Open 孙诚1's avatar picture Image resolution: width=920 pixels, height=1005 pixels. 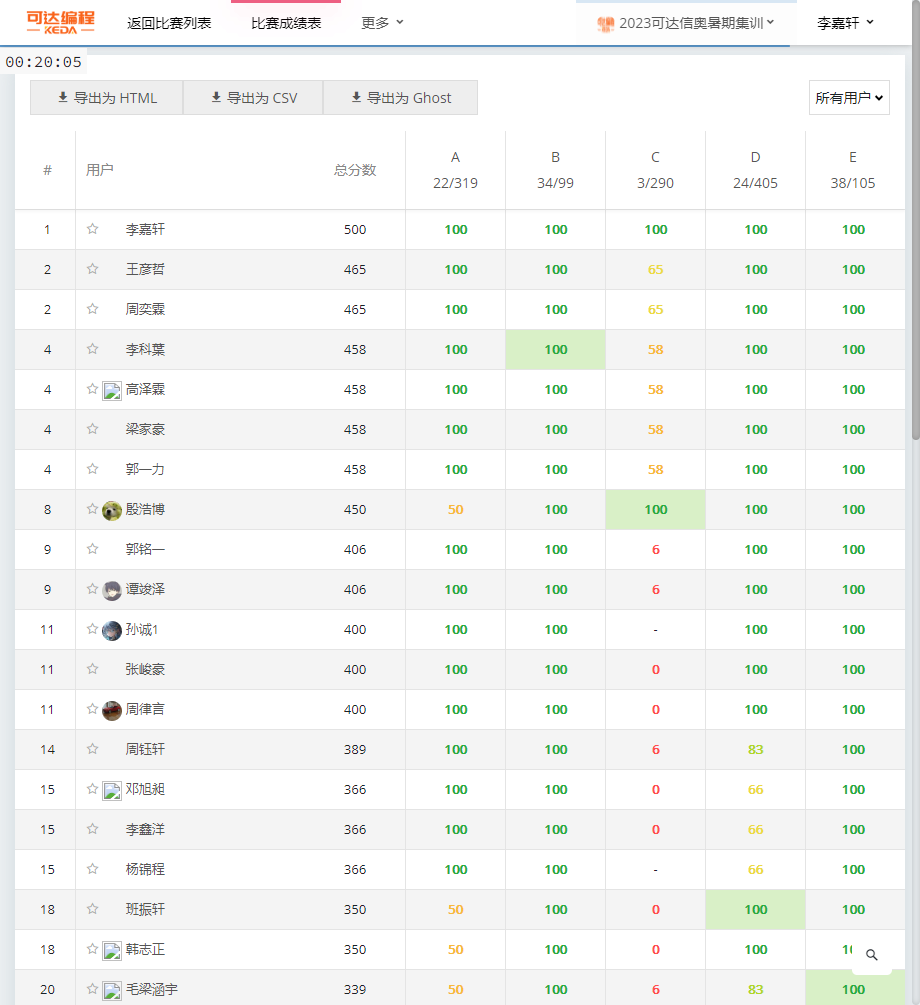point(112,631)
